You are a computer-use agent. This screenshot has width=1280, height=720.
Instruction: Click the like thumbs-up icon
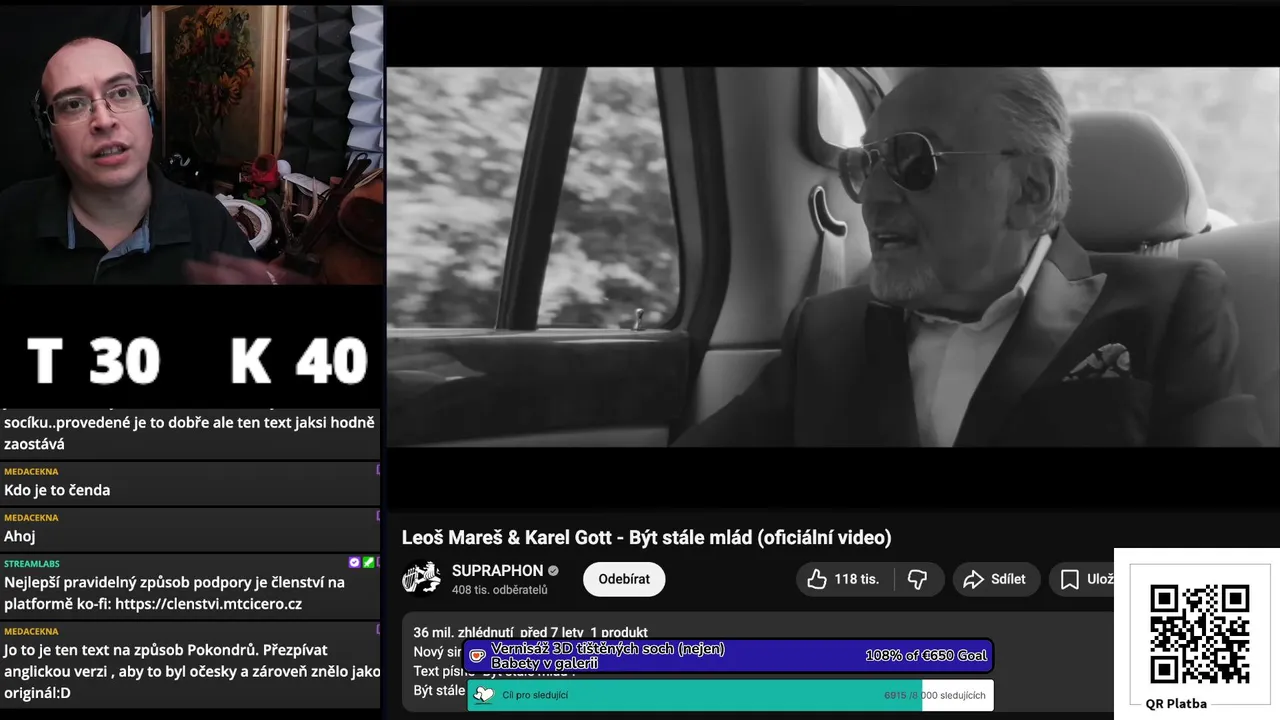(817, 579)
